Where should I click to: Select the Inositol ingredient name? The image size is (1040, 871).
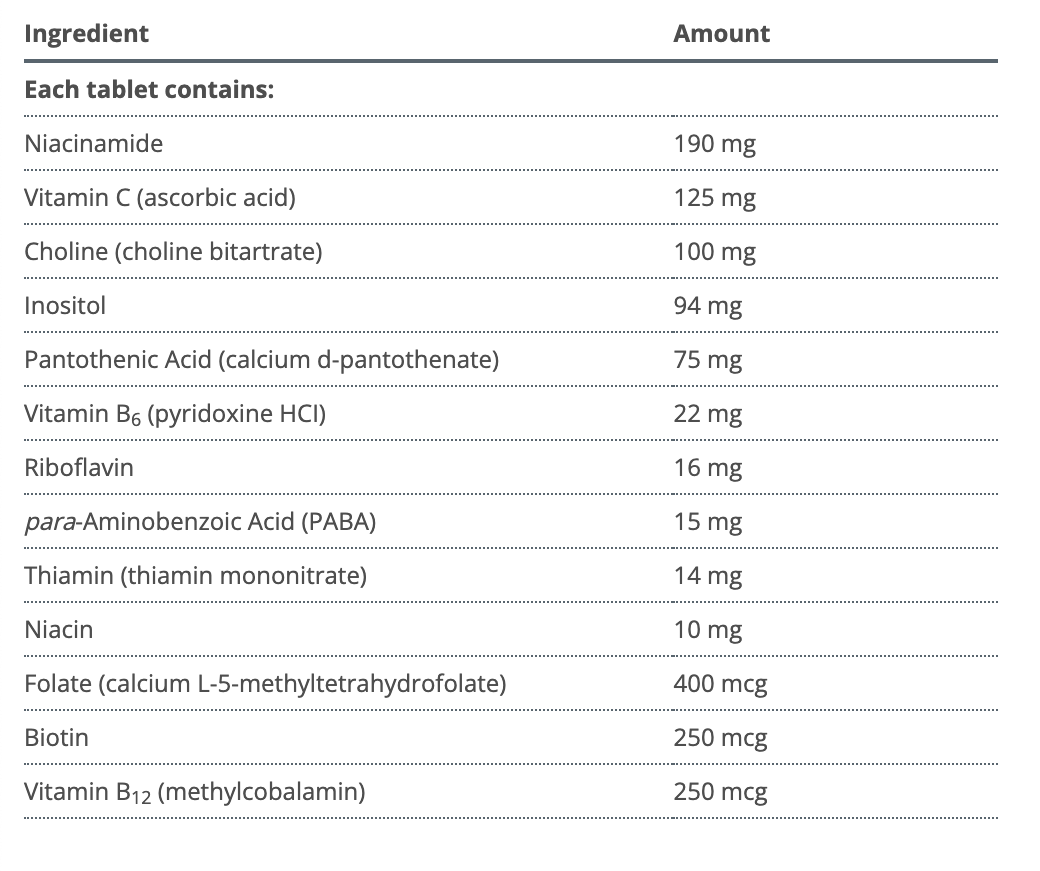click(x=65, y=305)
